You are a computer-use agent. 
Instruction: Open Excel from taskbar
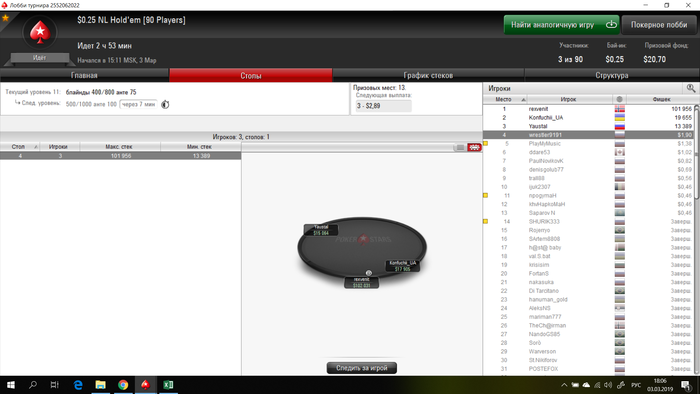point(168,385)
